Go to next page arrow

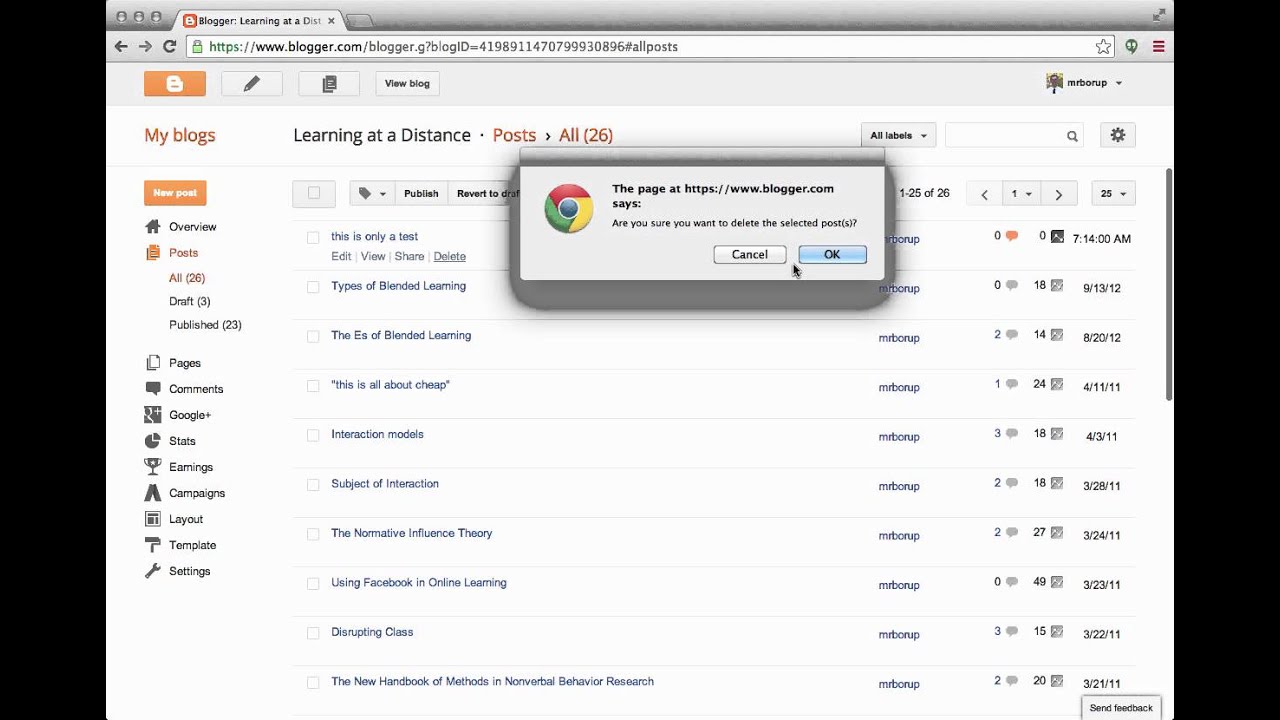point(1059,194)
